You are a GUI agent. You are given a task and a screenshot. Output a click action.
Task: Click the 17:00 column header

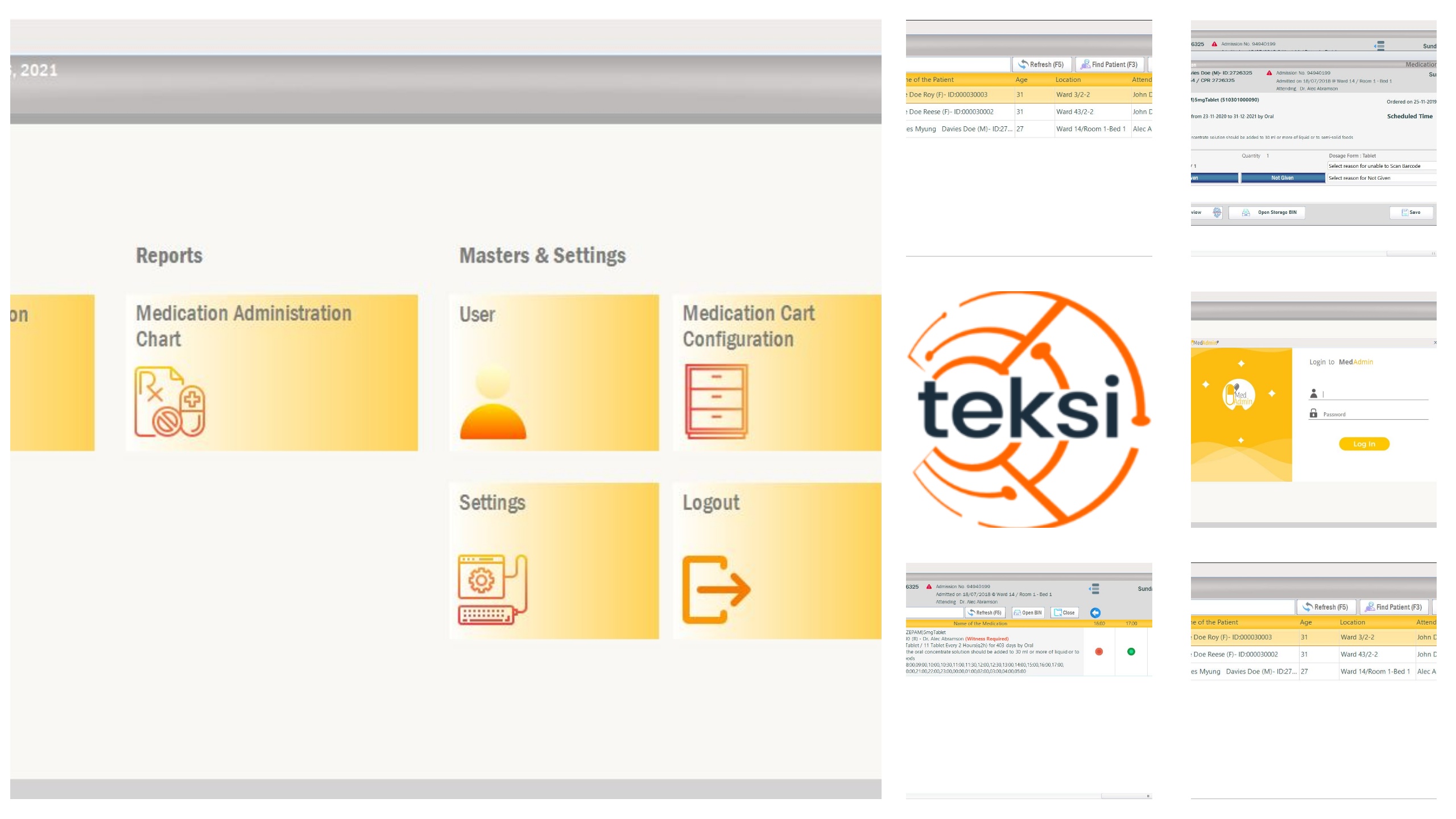pos(1131,624)
